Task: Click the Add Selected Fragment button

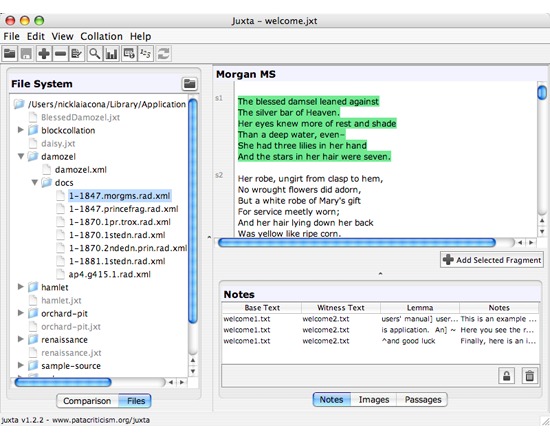Action: point(492,260)
